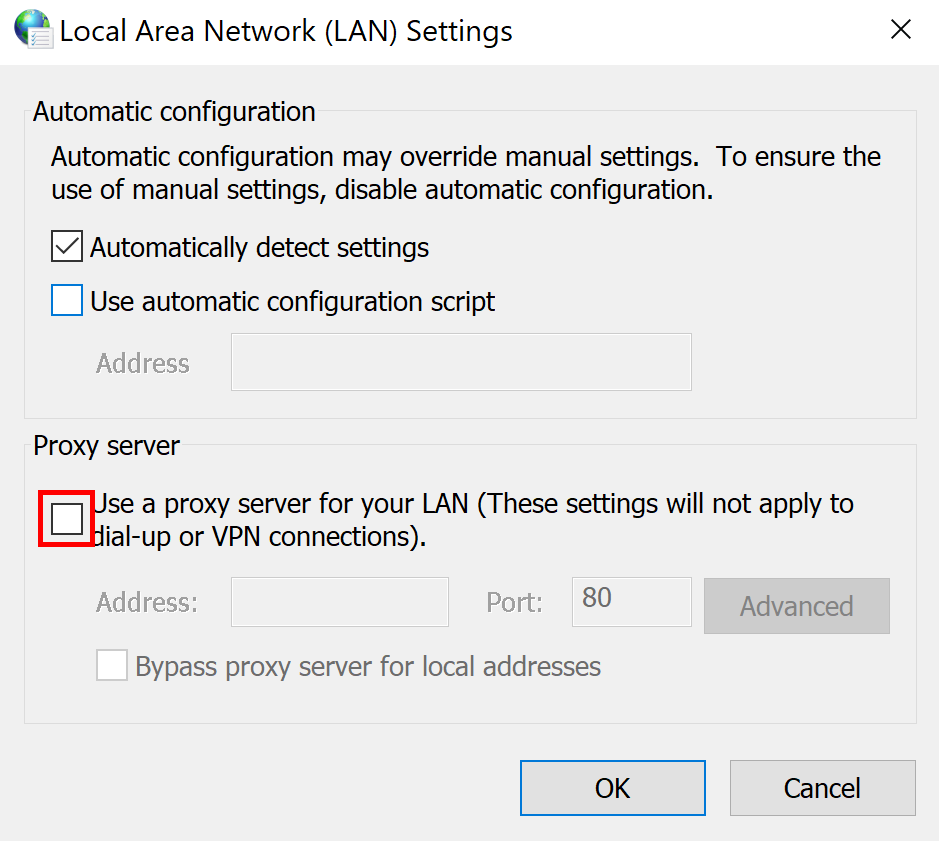Image resolution: width=939 pixels, height=841 pixels.
Task: Uncheck the Automatically detect settings checkbox
Action: 67,247
